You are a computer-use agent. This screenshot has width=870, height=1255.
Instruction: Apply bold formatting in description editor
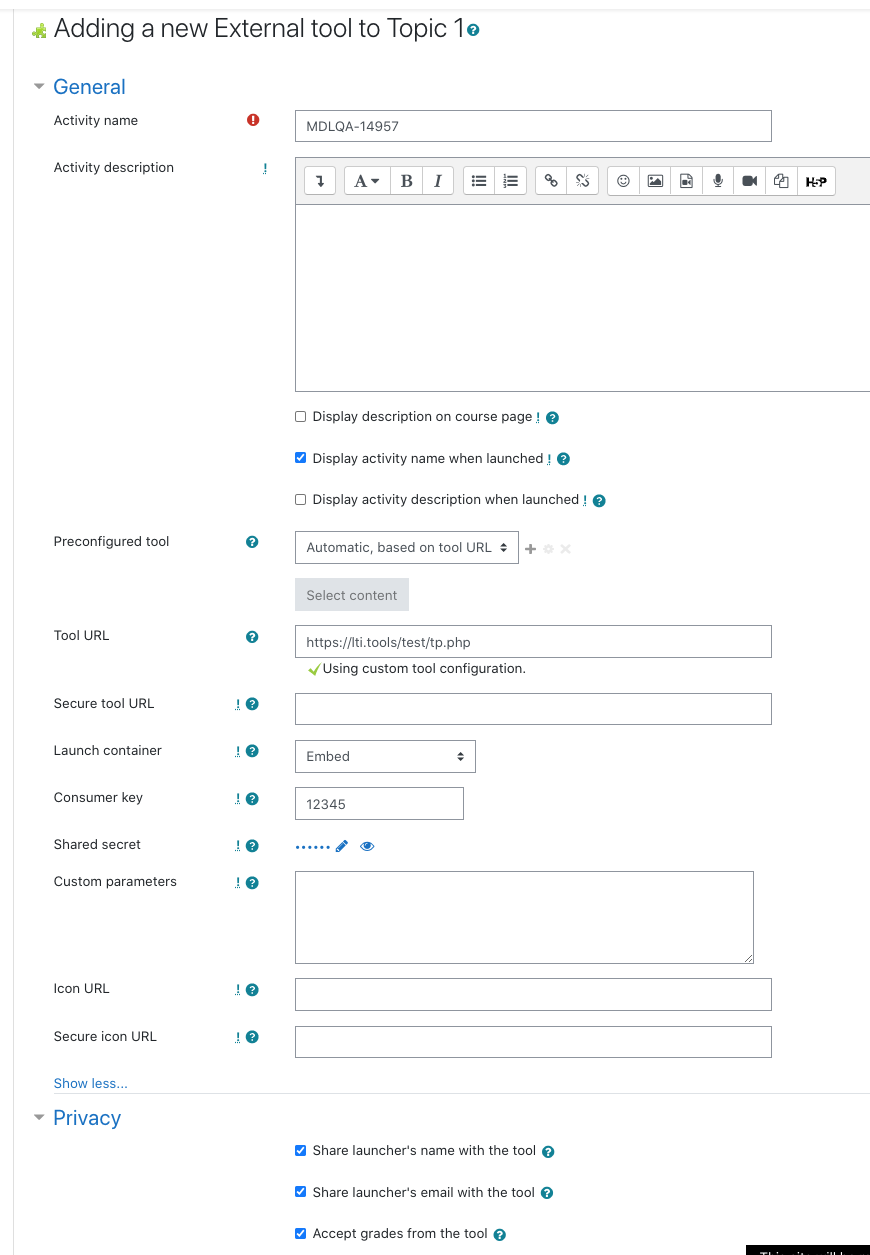[x=406, y=181]
